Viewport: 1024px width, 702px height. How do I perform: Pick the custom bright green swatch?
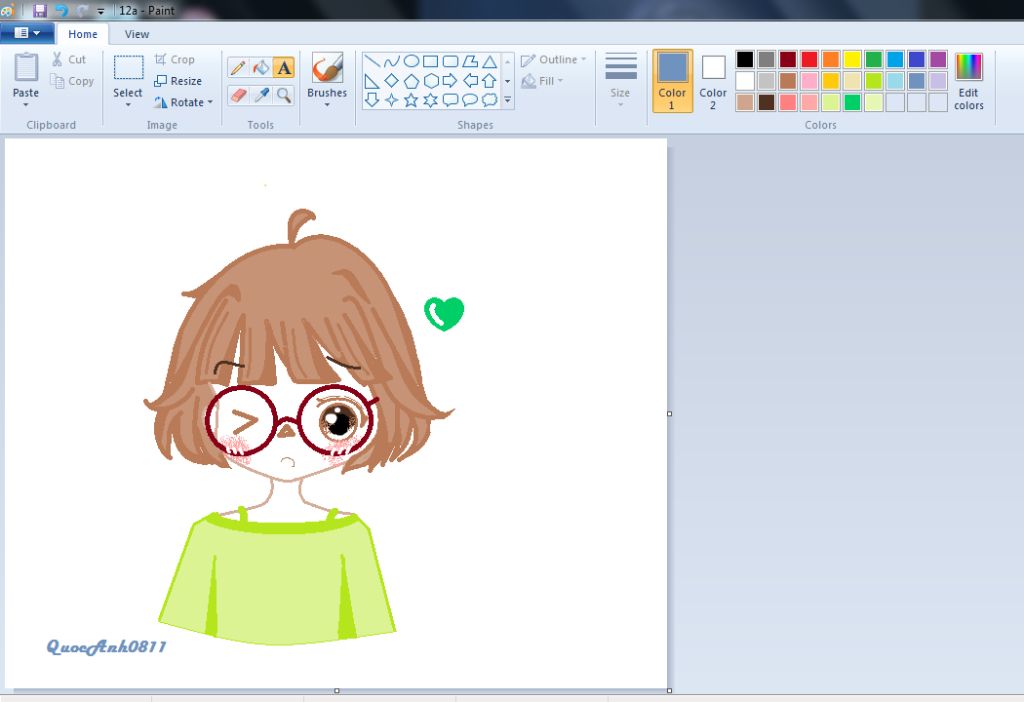[852, 102]
